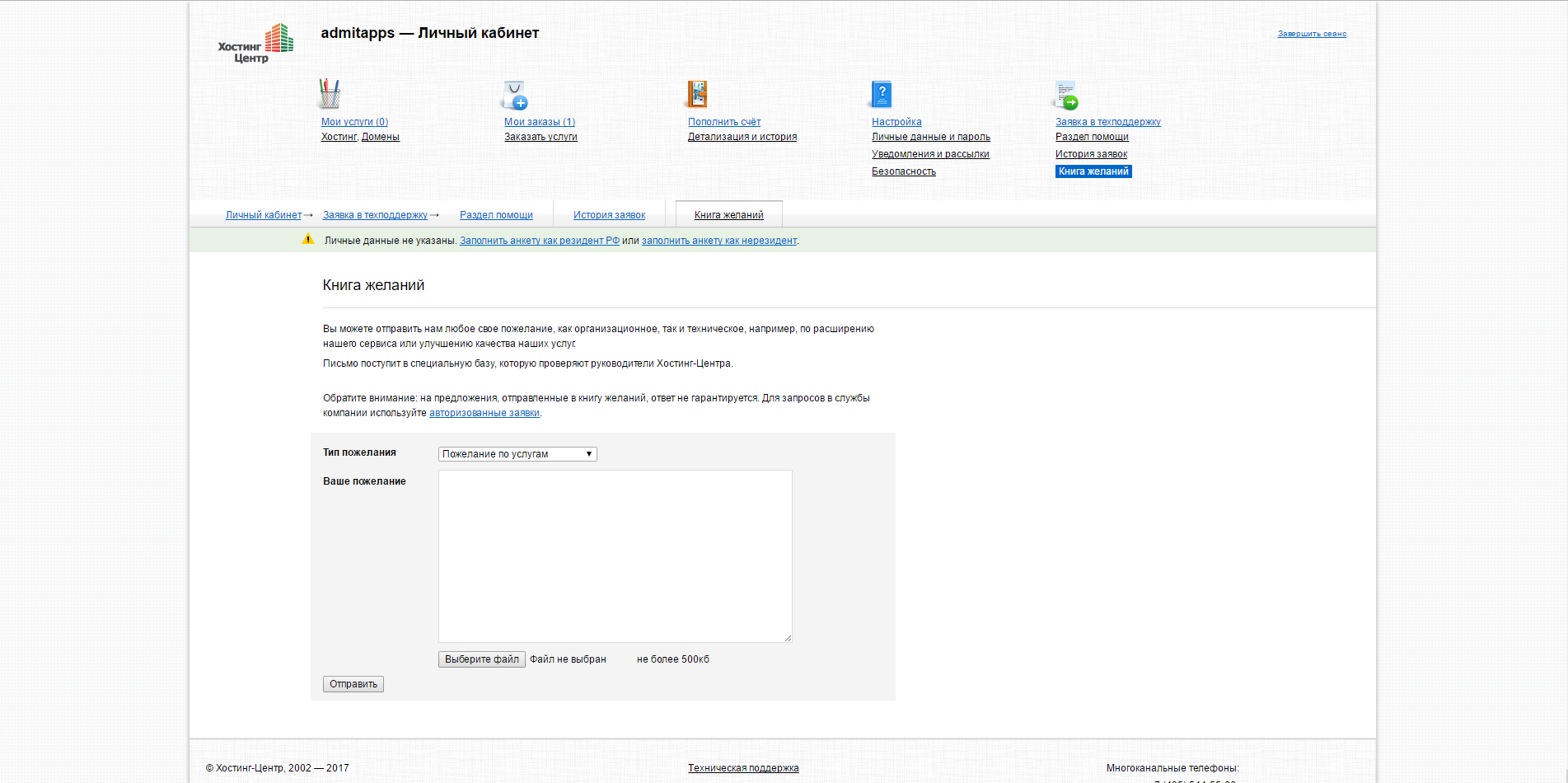
Task: Open Личные данные и пароль link
Action: 931,137
